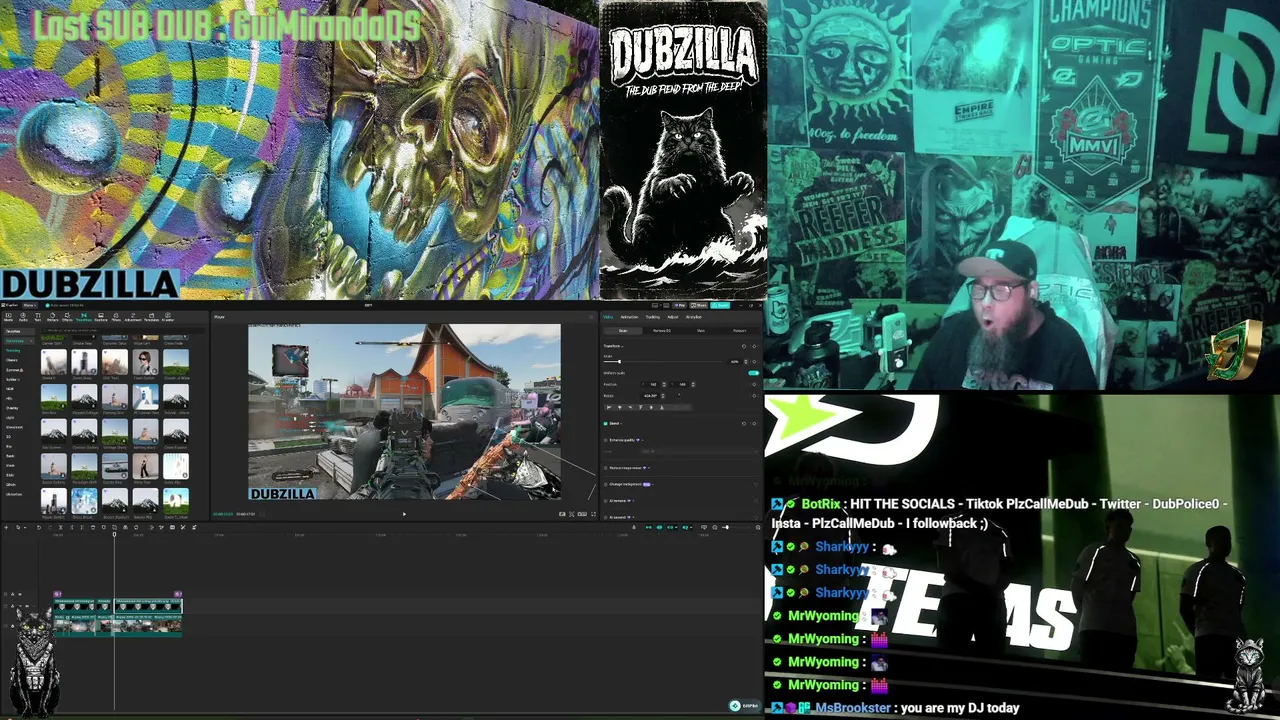Viewport: 1280px width, 720px height.
Task: Click the align top icon
Action: tap(641, 407)
